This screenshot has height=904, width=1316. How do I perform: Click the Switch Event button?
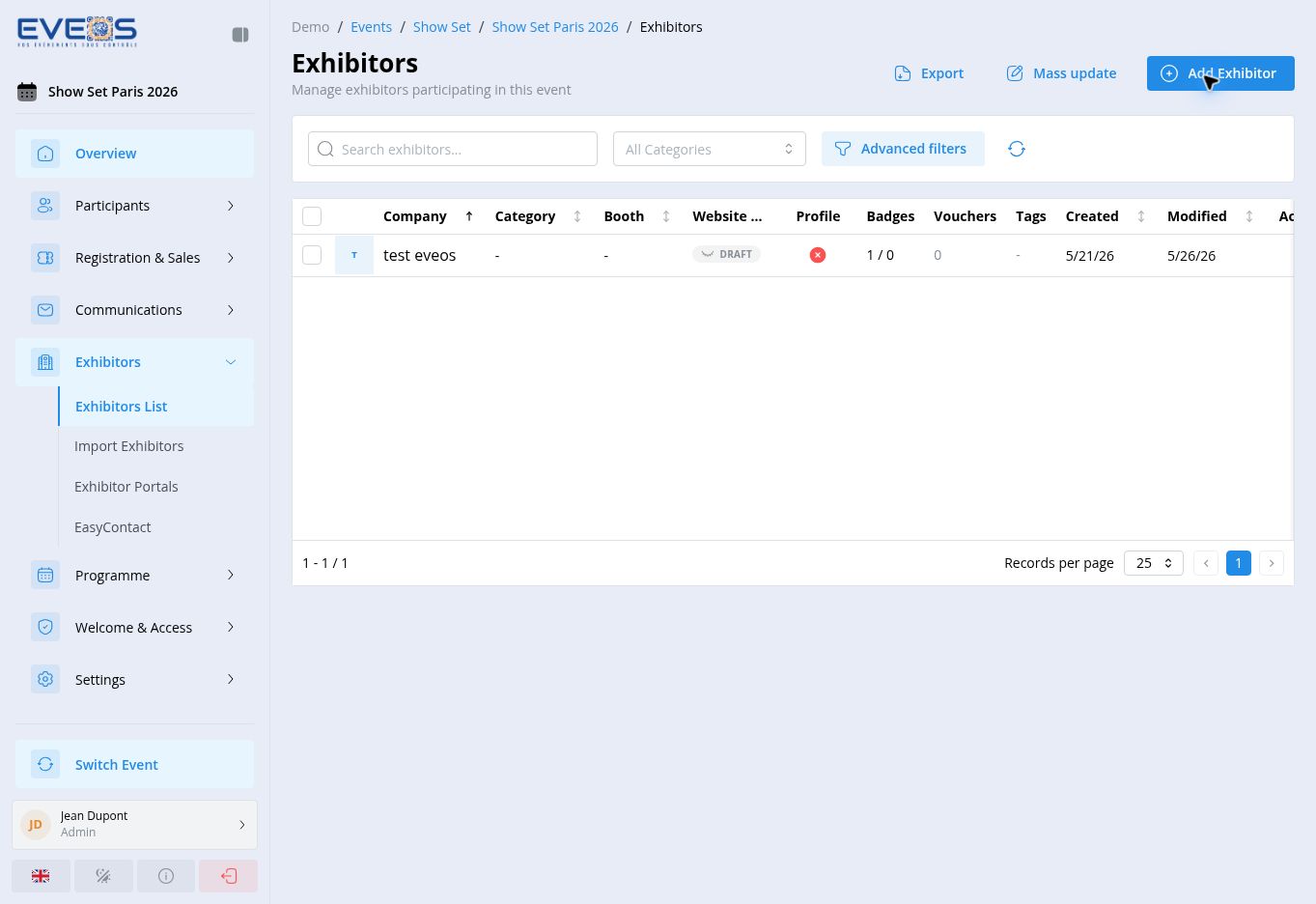click(x=134, y=765)
